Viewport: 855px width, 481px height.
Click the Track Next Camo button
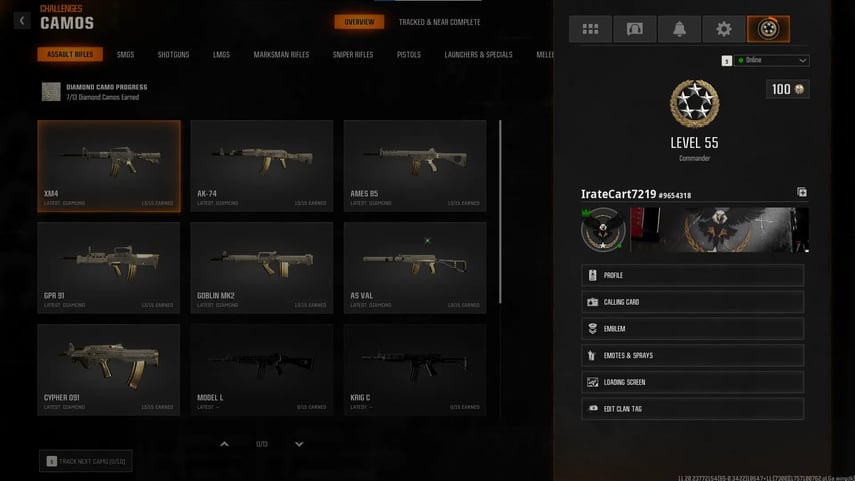coord(86,461)
